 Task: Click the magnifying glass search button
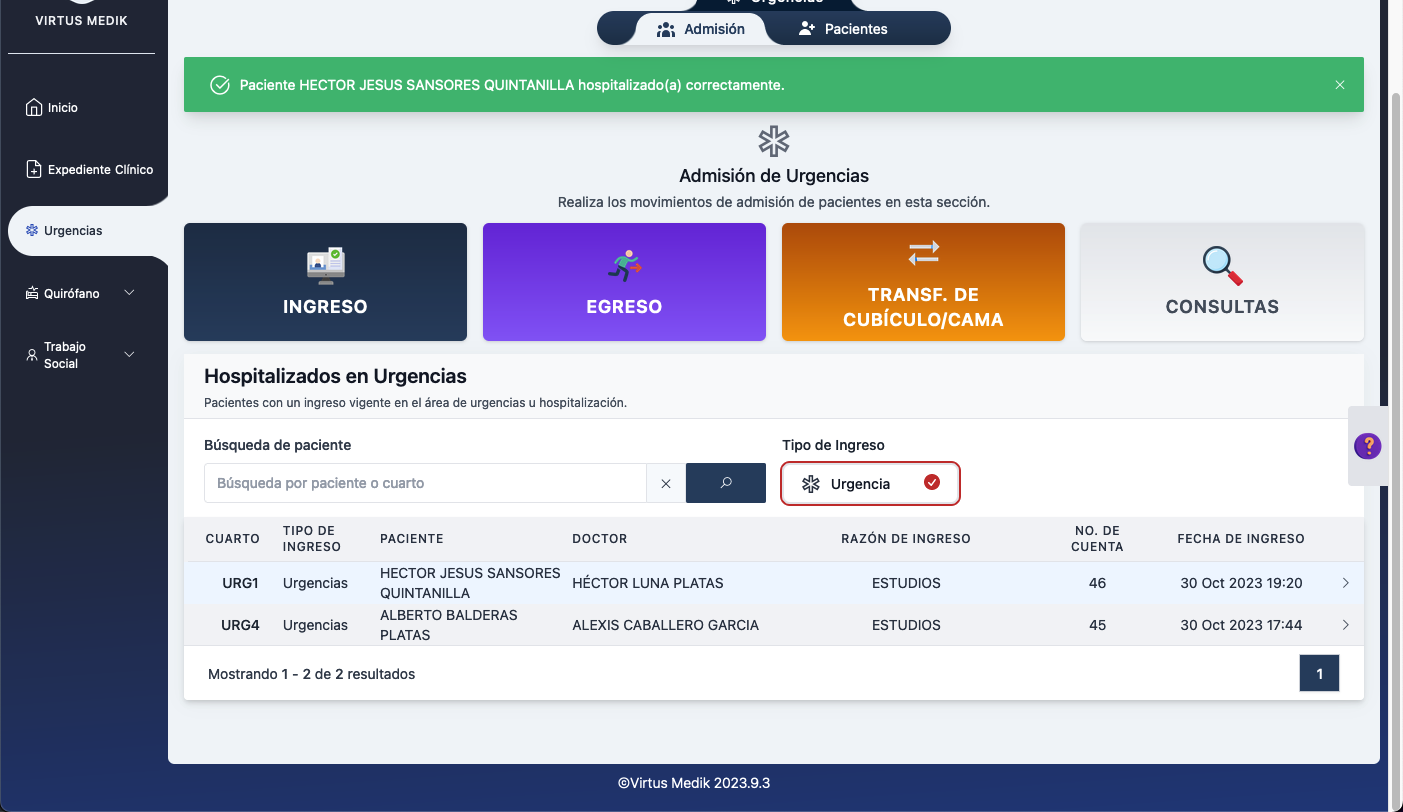pyautogui.click(x=725, y=483)
